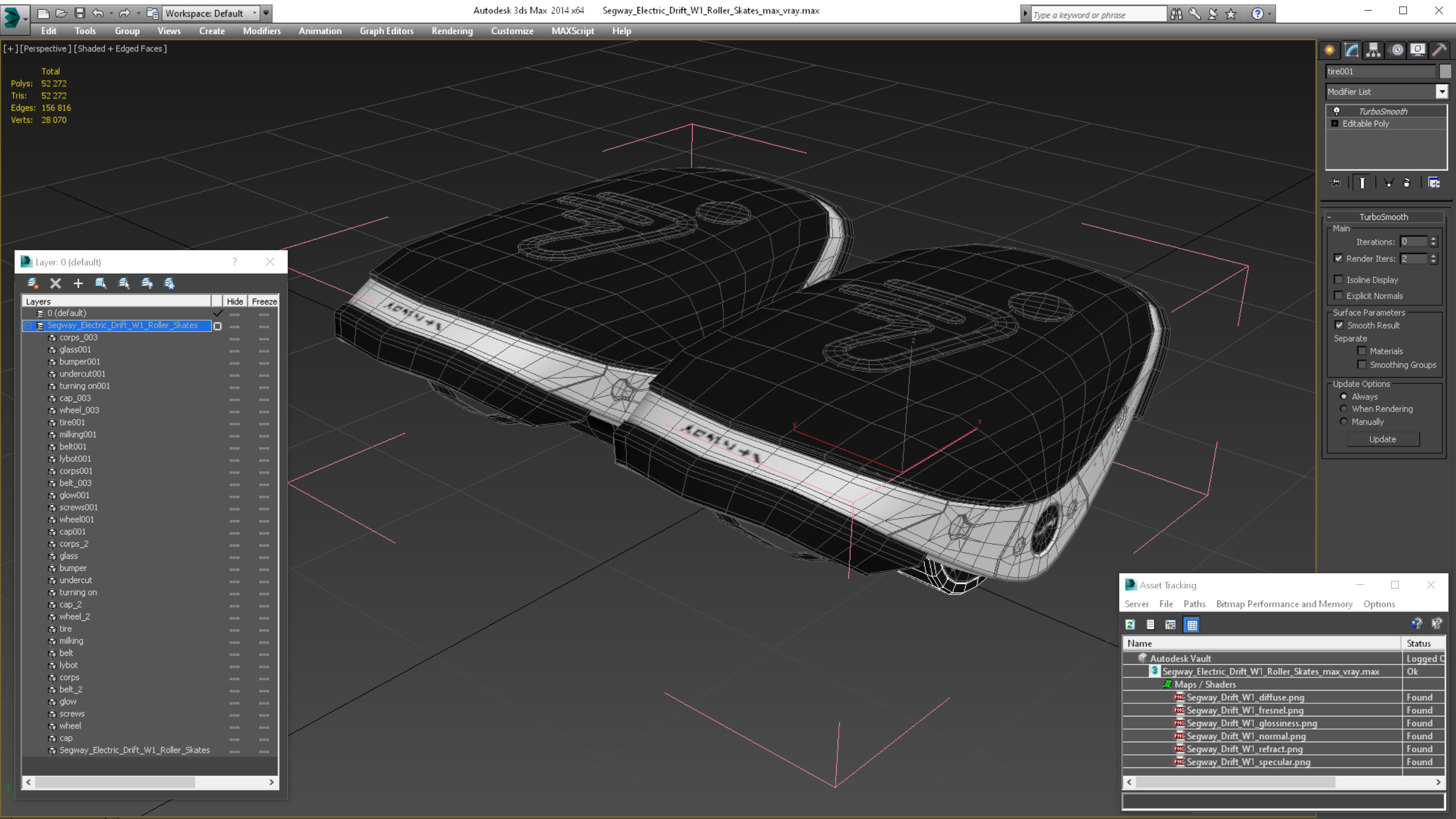Image resolution: width=1456 pixels, height=819 pixels.
Task: Click Highlight Selected Objects' Layers icon
Action: (x=124, y=283)
